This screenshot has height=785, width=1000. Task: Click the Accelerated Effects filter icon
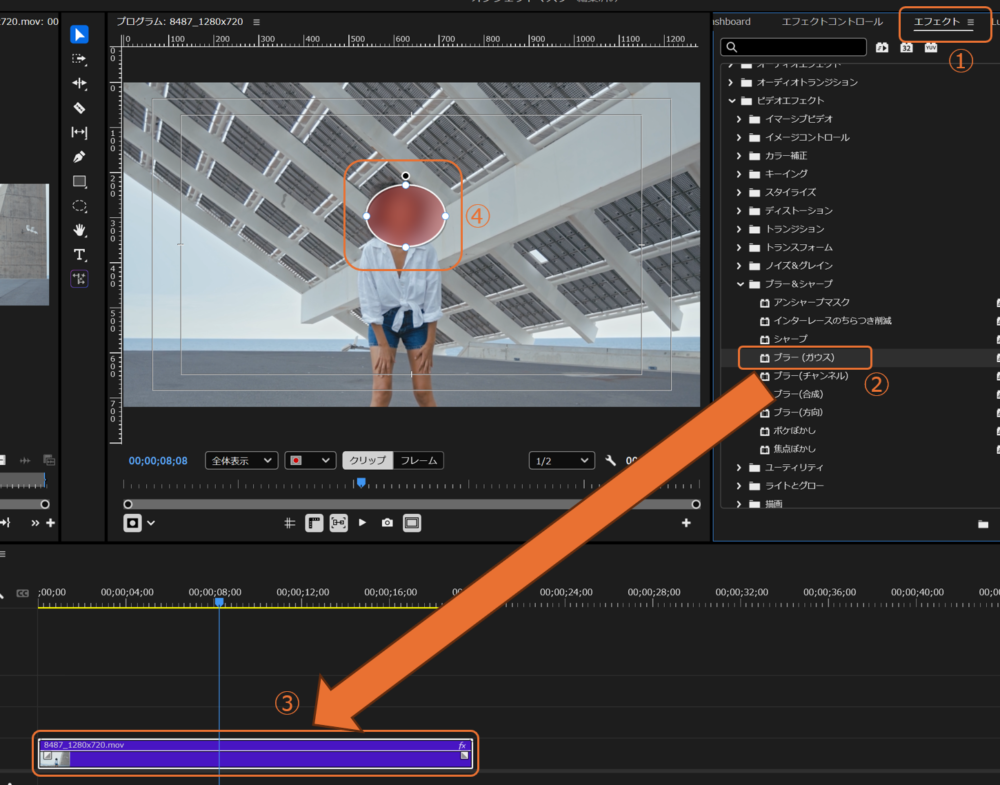(882, 47)
